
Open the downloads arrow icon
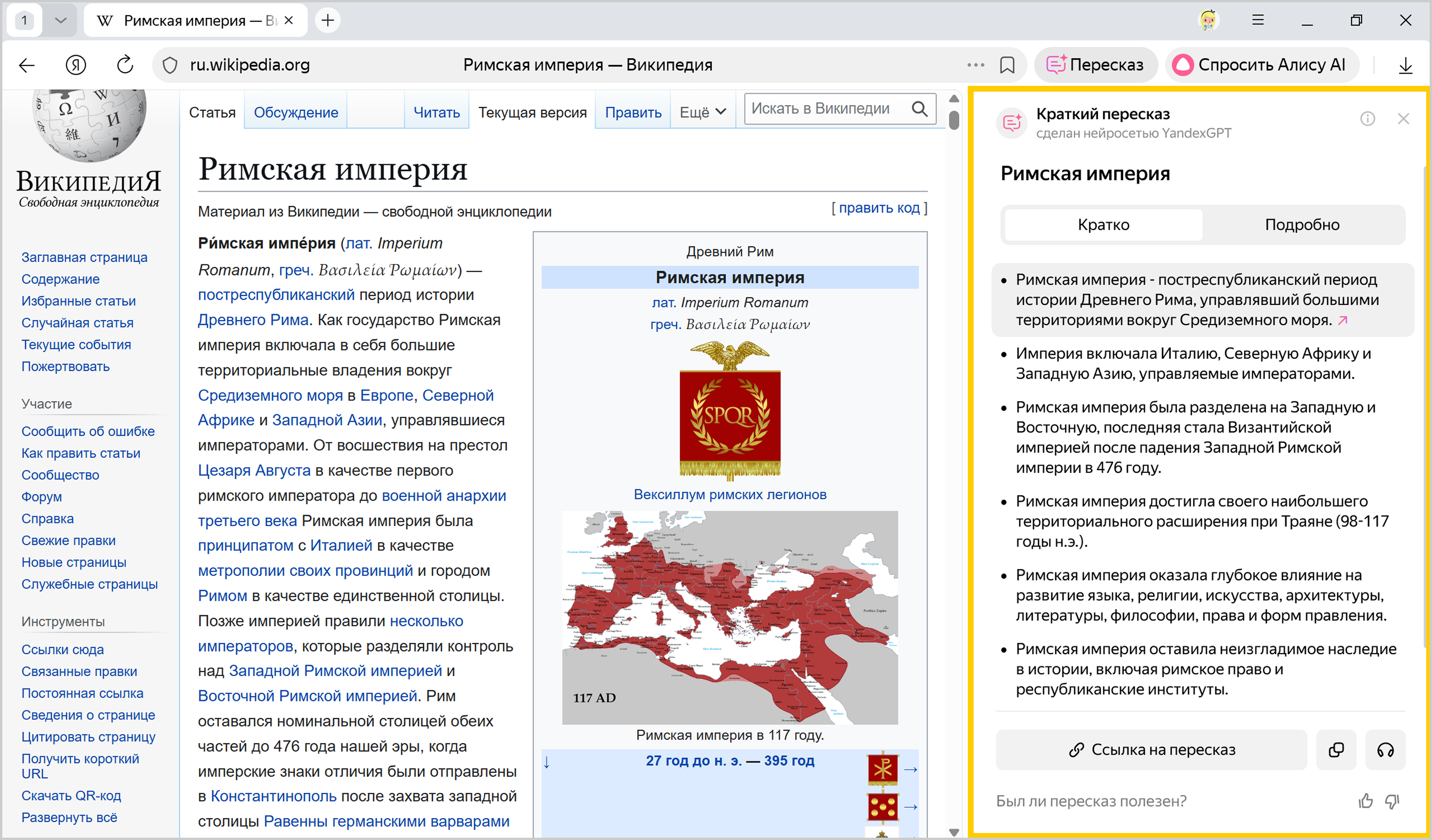pos(1405,65)
